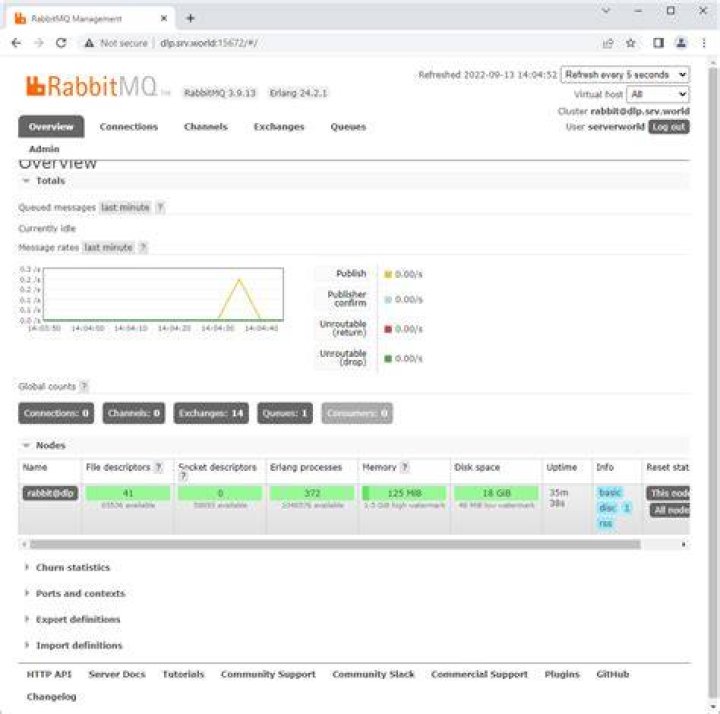The height and width of the screenshot is (714, 720).
Task: Reload the page with refresh icon
Action: pyautogui.click(x=61, y=43)
